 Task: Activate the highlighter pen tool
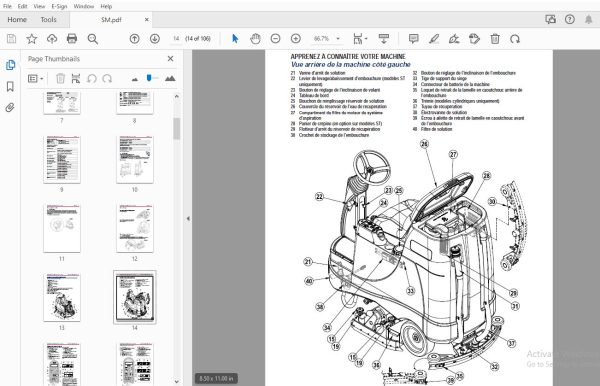click(x=434, y=38)
